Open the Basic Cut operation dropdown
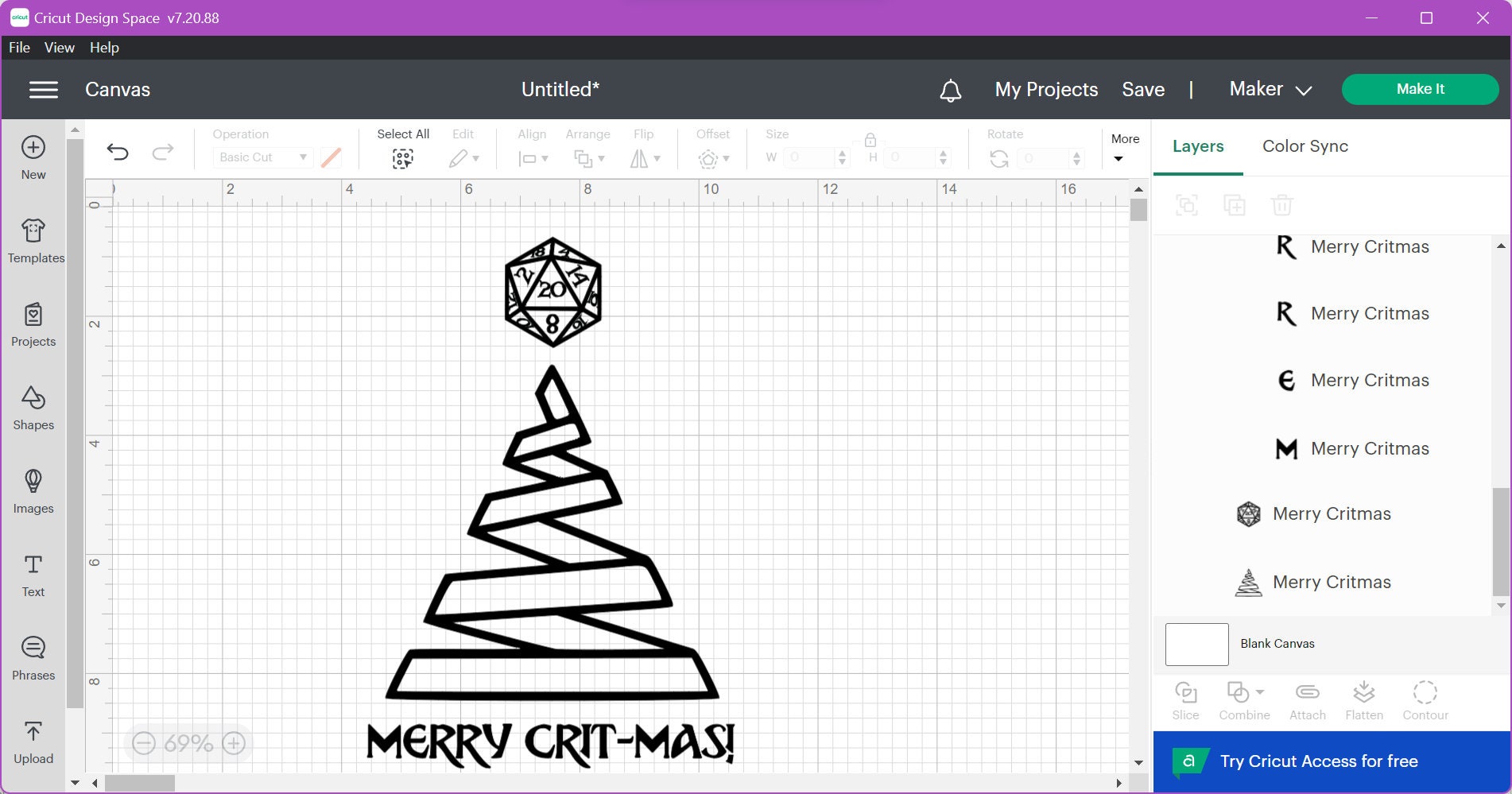The height and width of the screenshot is (794, 1512). click(262, 157)
